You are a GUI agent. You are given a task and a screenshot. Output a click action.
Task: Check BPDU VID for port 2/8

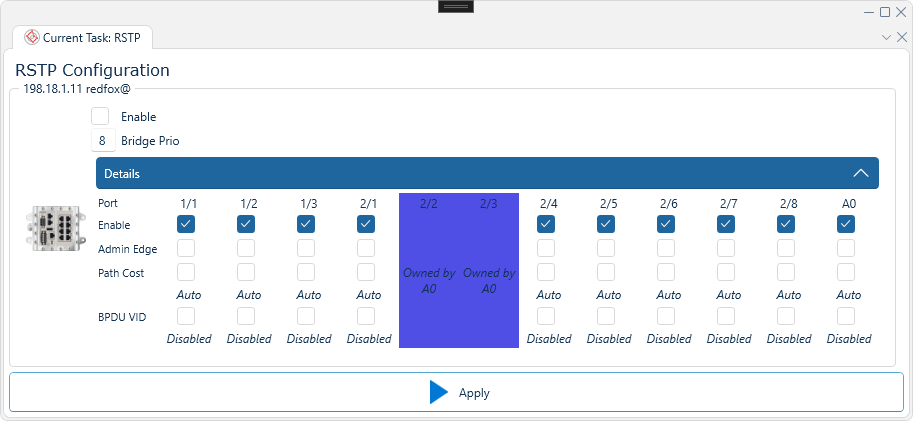click(x=786, y=316)
